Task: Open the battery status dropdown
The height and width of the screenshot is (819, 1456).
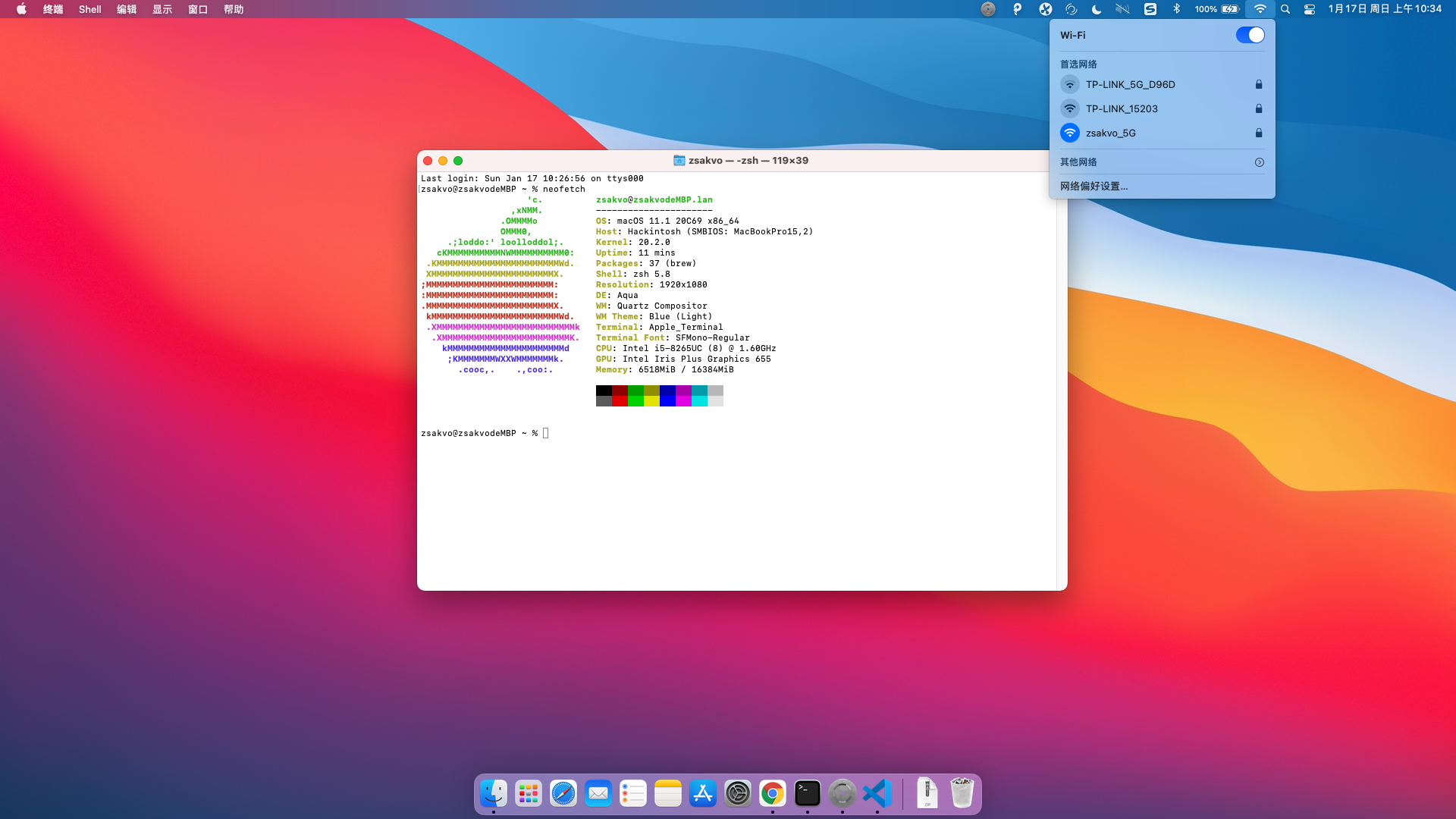Action: [1230, 9]
